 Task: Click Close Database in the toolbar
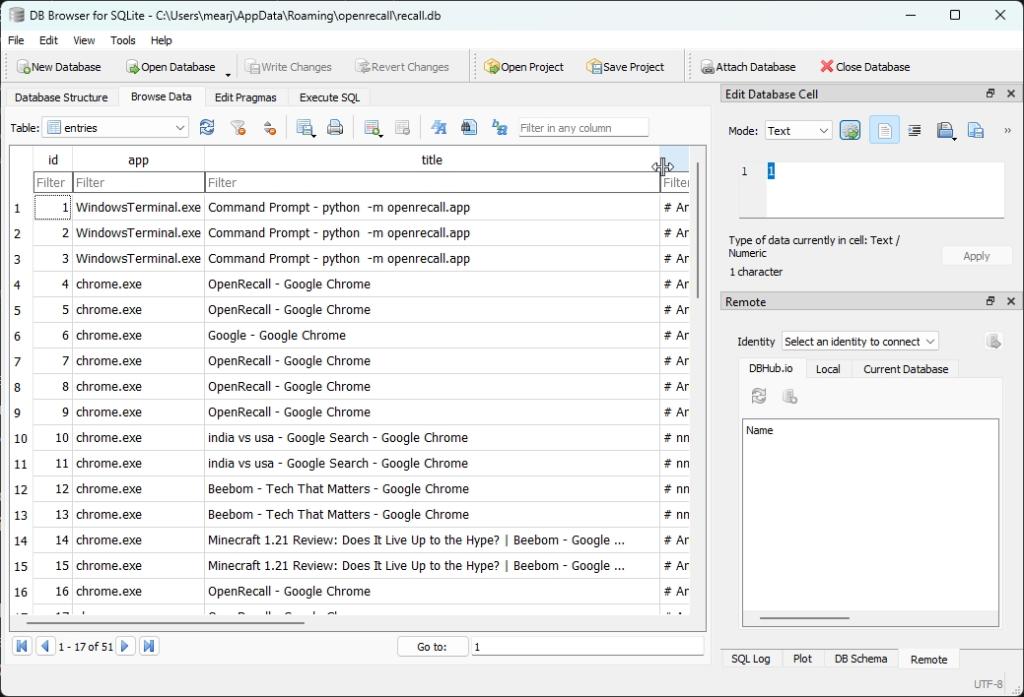point(865,67)
